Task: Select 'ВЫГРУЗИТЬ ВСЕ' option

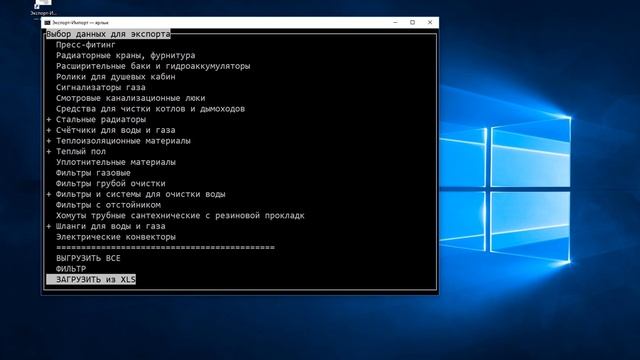Action: pos(88,258)
